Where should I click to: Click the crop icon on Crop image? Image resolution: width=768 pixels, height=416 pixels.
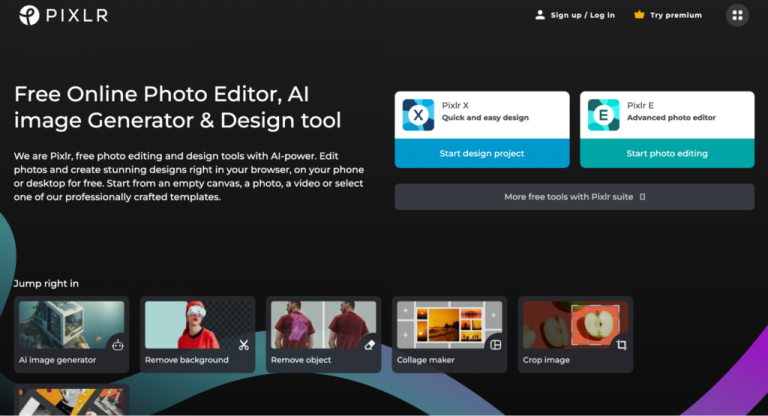(x=621, y=345)
